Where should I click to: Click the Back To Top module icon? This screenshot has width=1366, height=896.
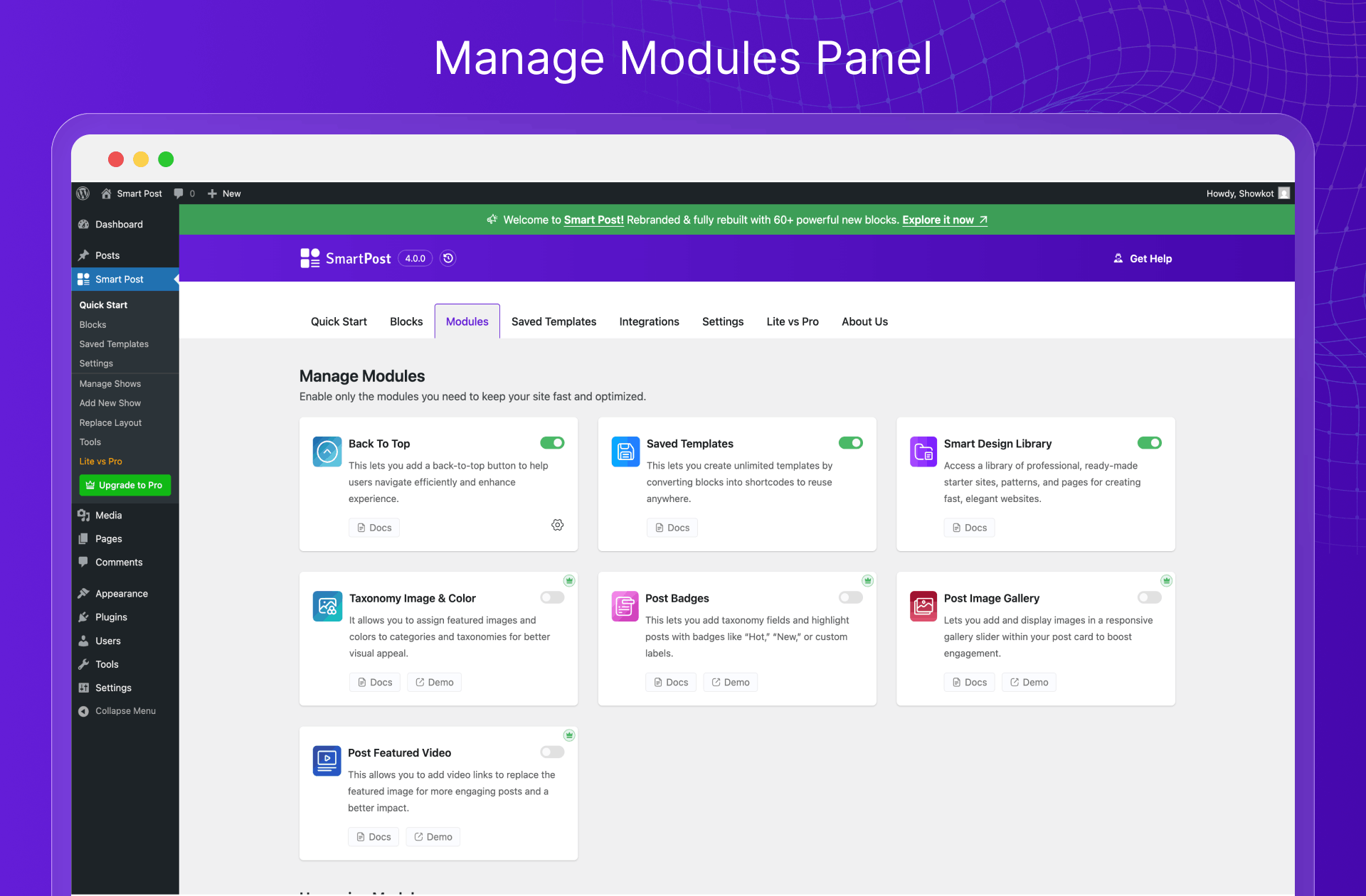(x=327, y=452)
